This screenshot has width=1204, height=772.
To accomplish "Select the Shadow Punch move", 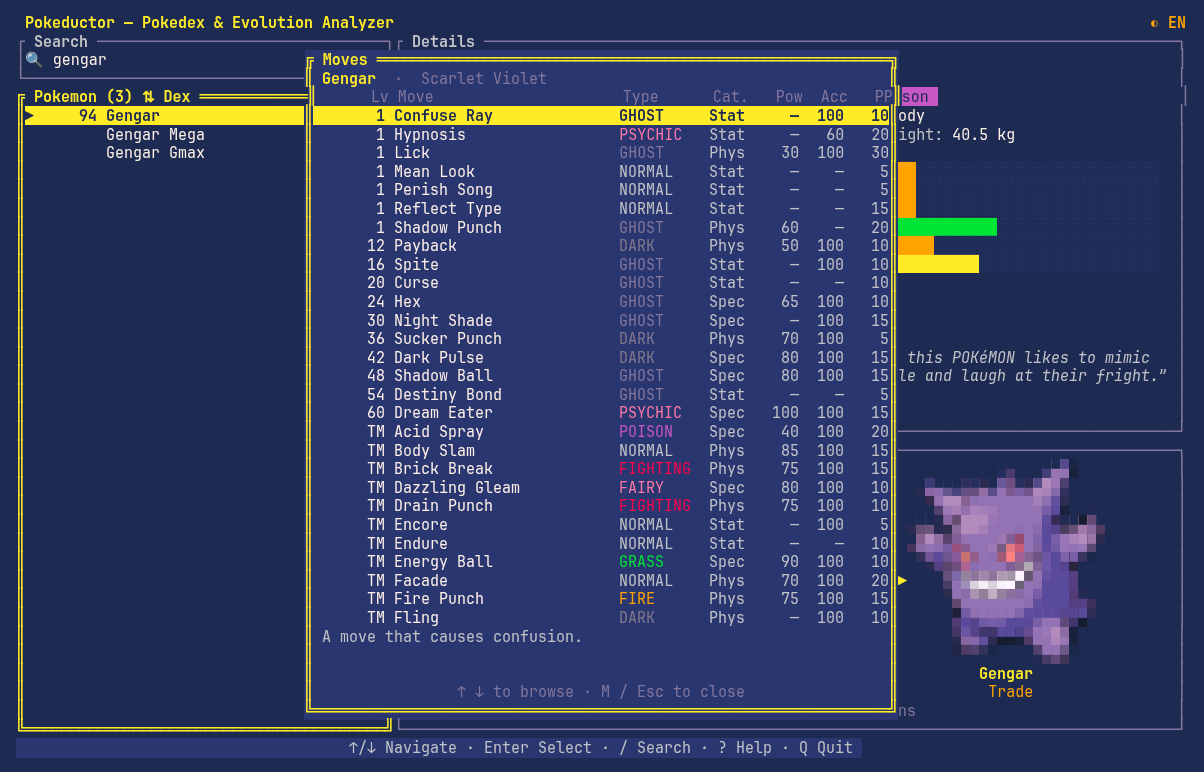I will click(602, 227).
